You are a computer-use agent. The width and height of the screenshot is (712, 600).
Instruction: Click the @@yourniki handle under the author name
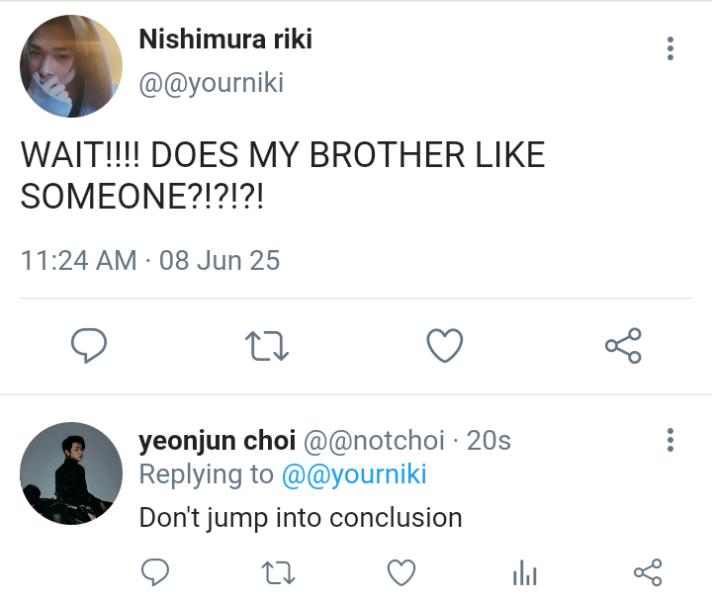(211, 83)
